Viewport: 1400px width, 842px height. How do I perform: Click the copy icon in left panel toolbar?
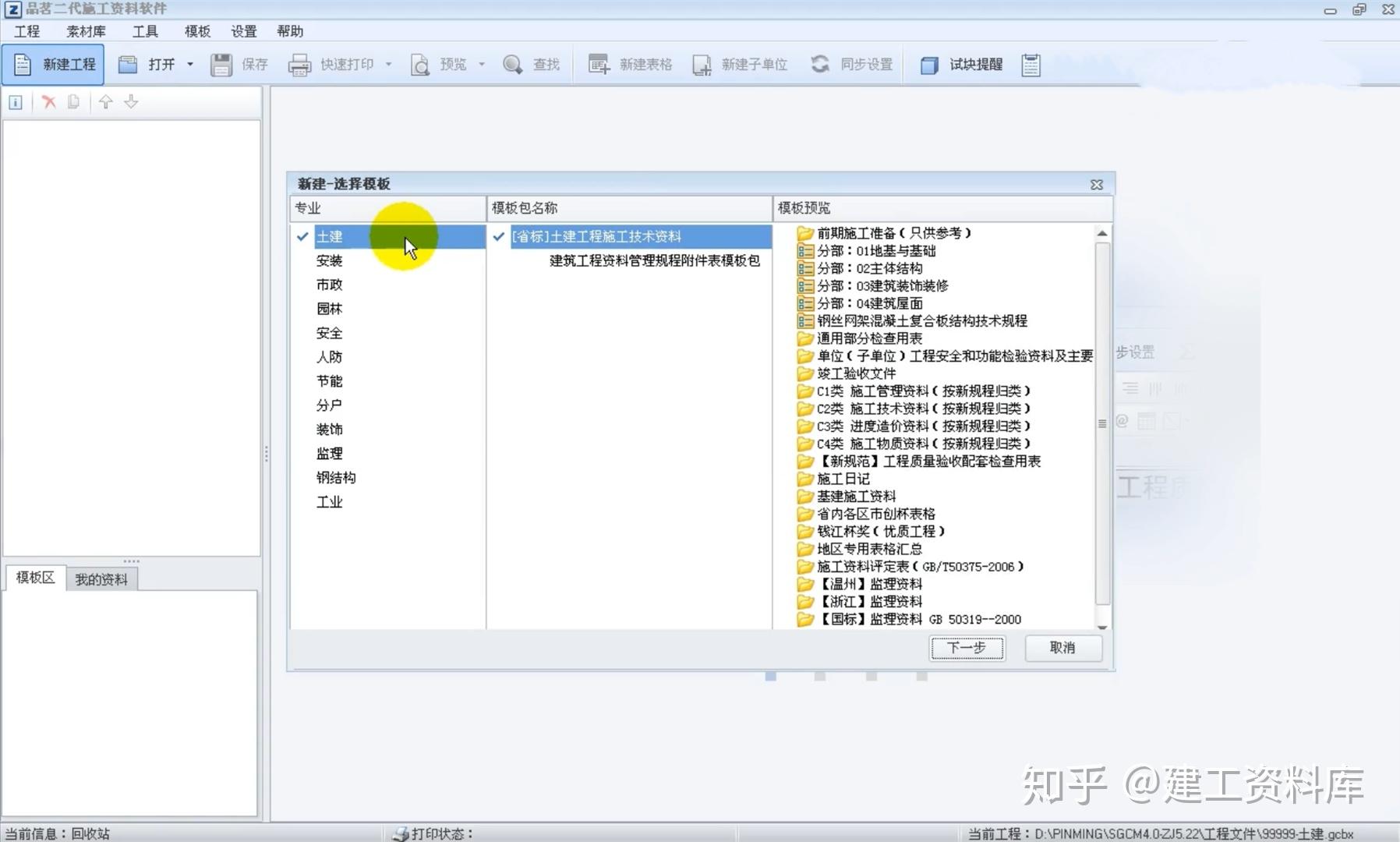coord(73,102)
